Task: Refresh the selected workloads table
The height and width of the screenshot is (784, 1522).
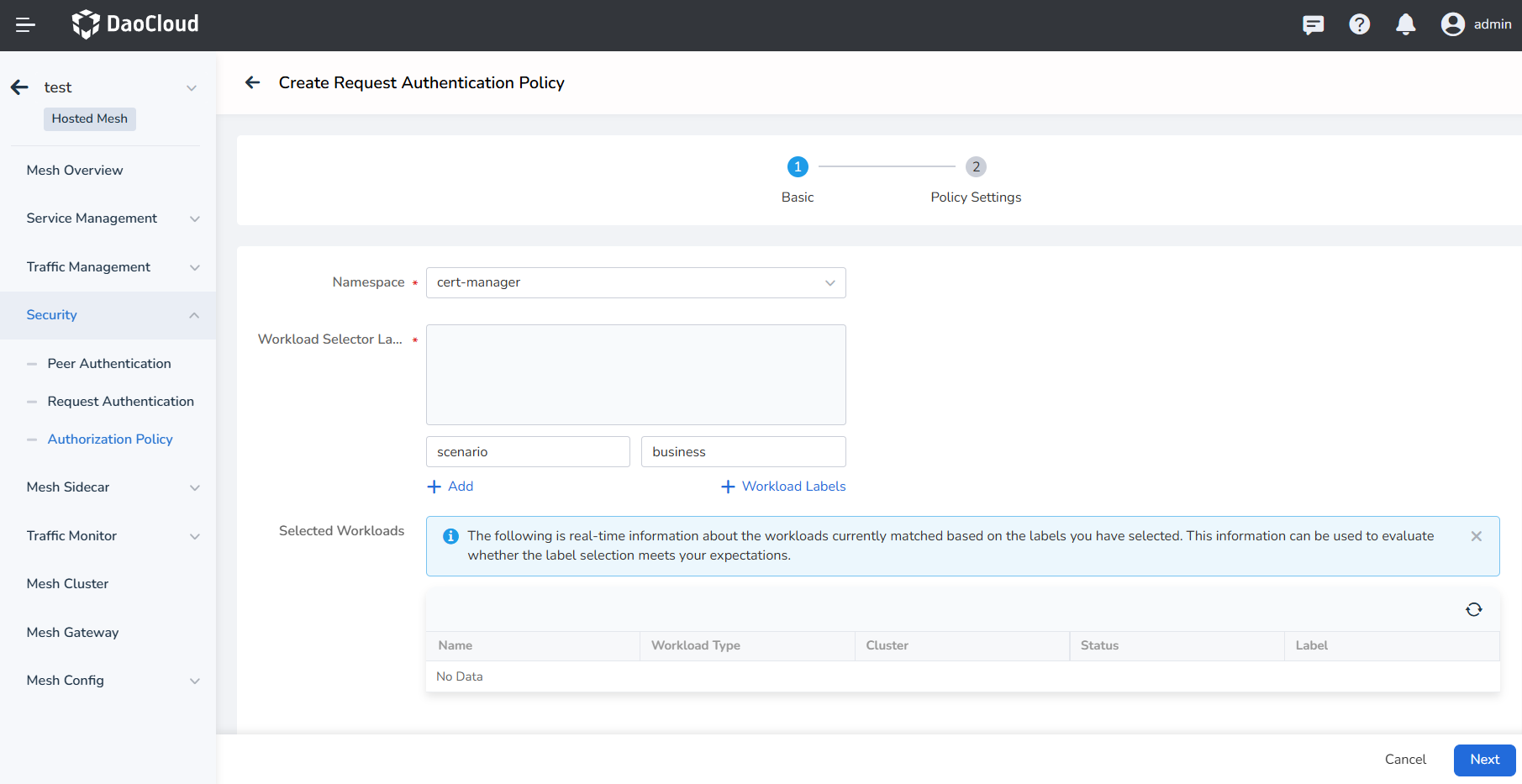Action: [x=1473, y=610]
